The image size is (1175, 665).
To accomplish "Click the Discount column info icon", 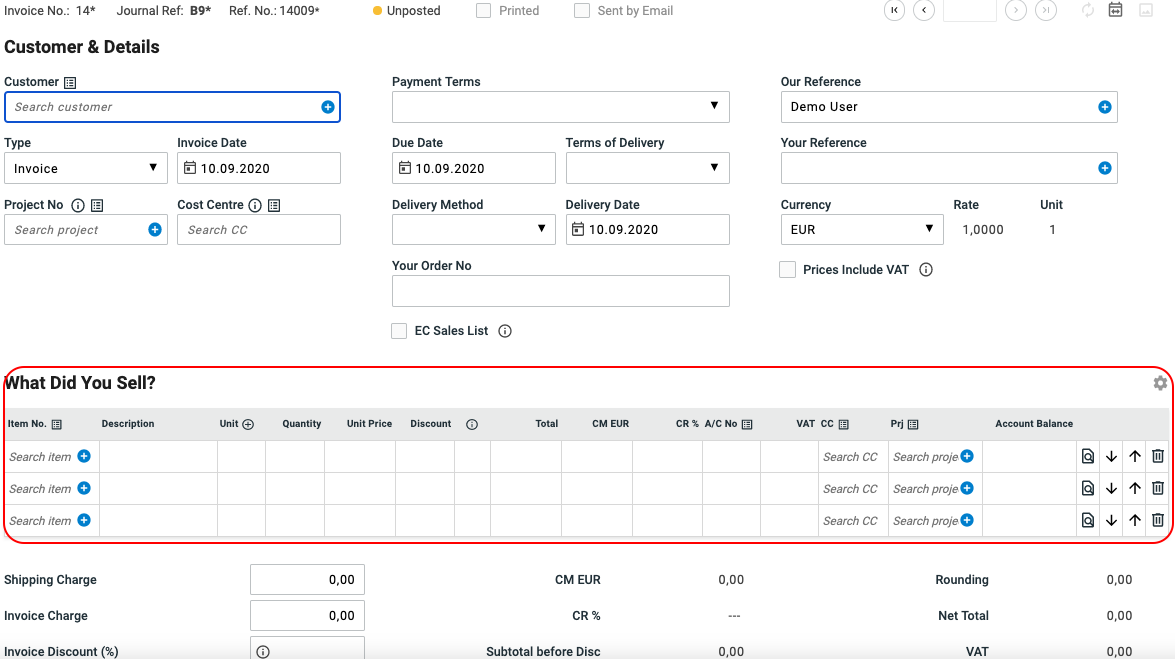I will coord(472,424).
